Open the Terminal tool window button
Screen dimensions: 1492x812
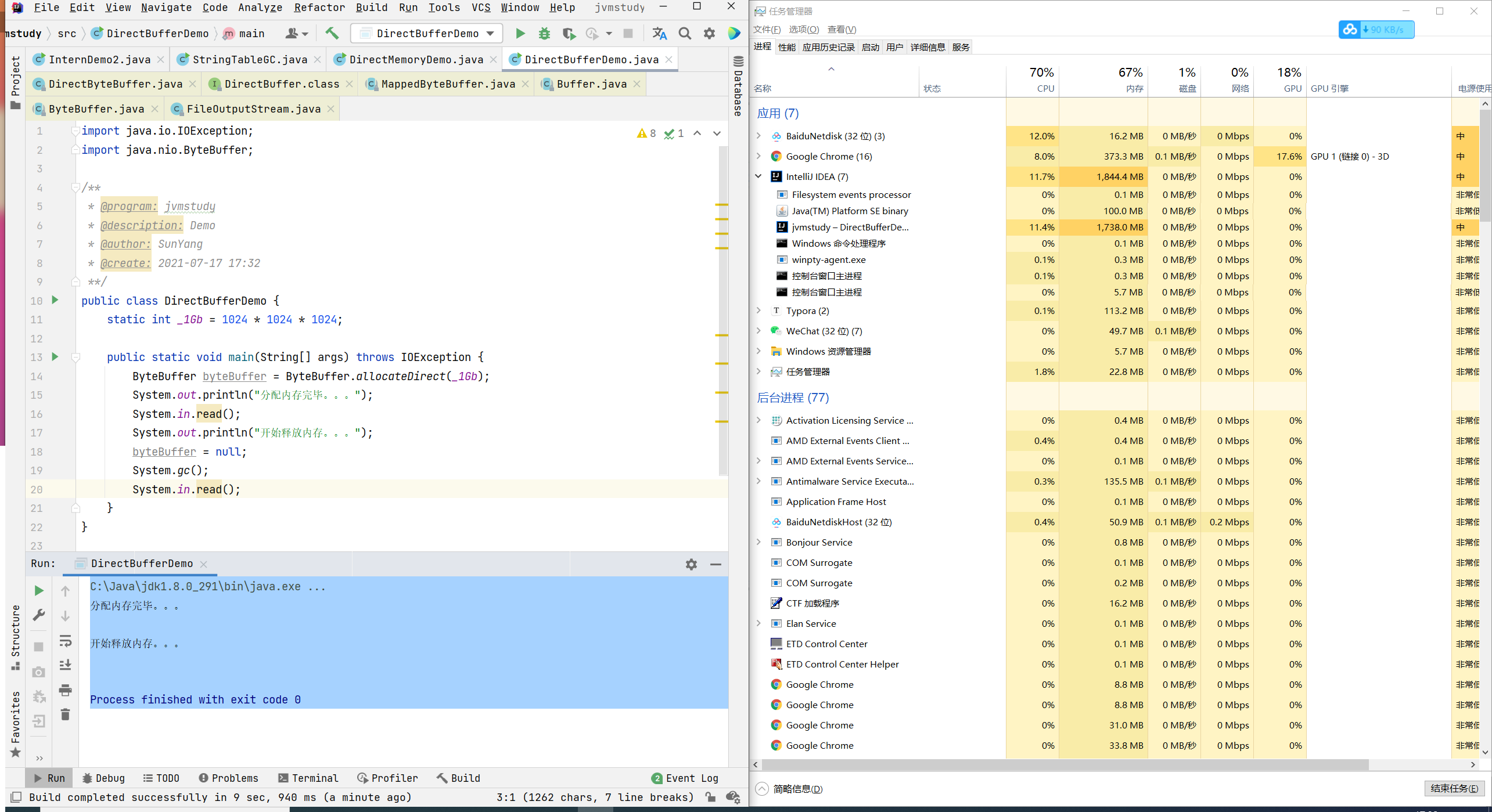tap(308, 778)
